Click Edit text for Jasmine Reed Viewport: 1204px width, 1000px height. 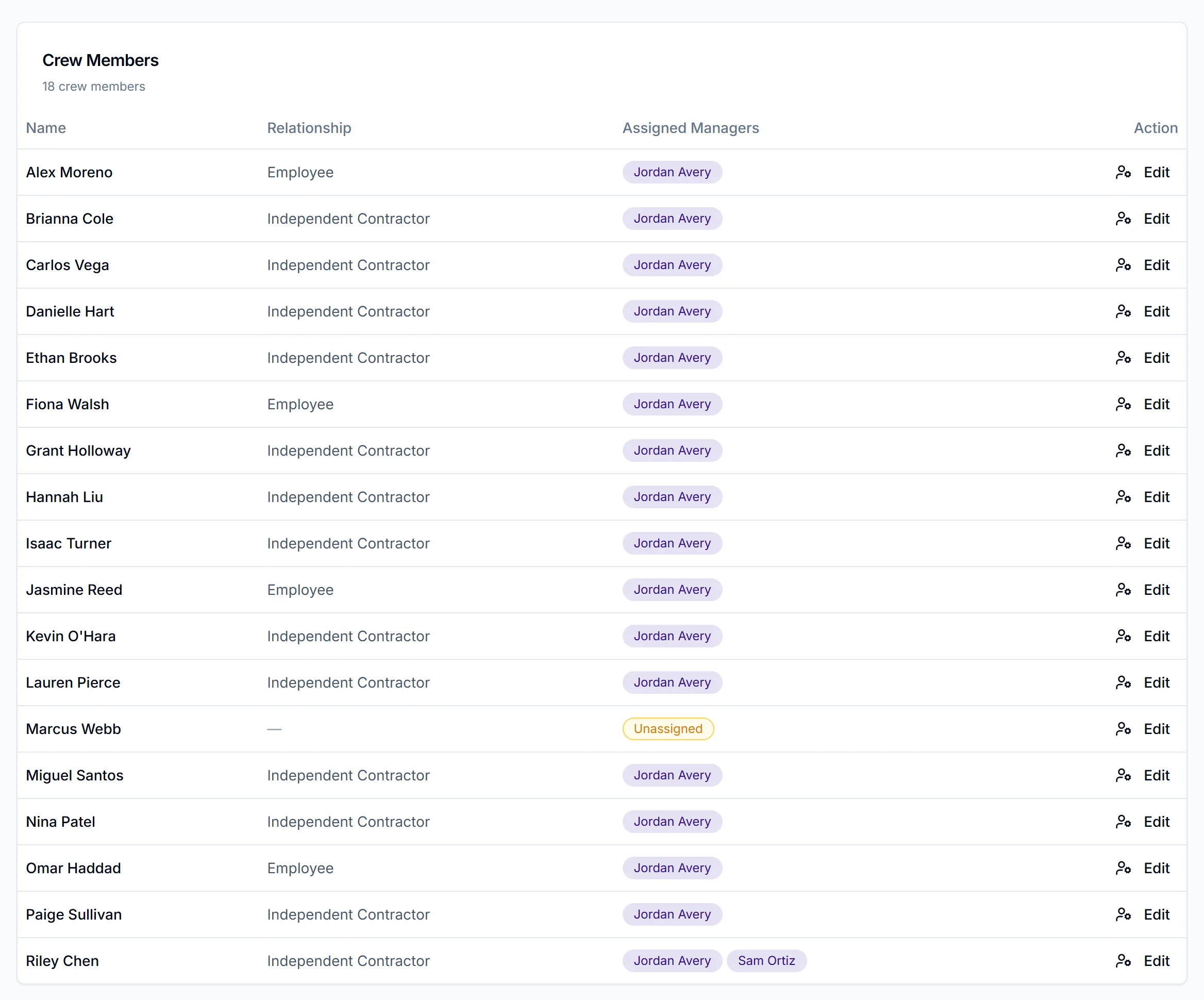[x=1157, y=590]
